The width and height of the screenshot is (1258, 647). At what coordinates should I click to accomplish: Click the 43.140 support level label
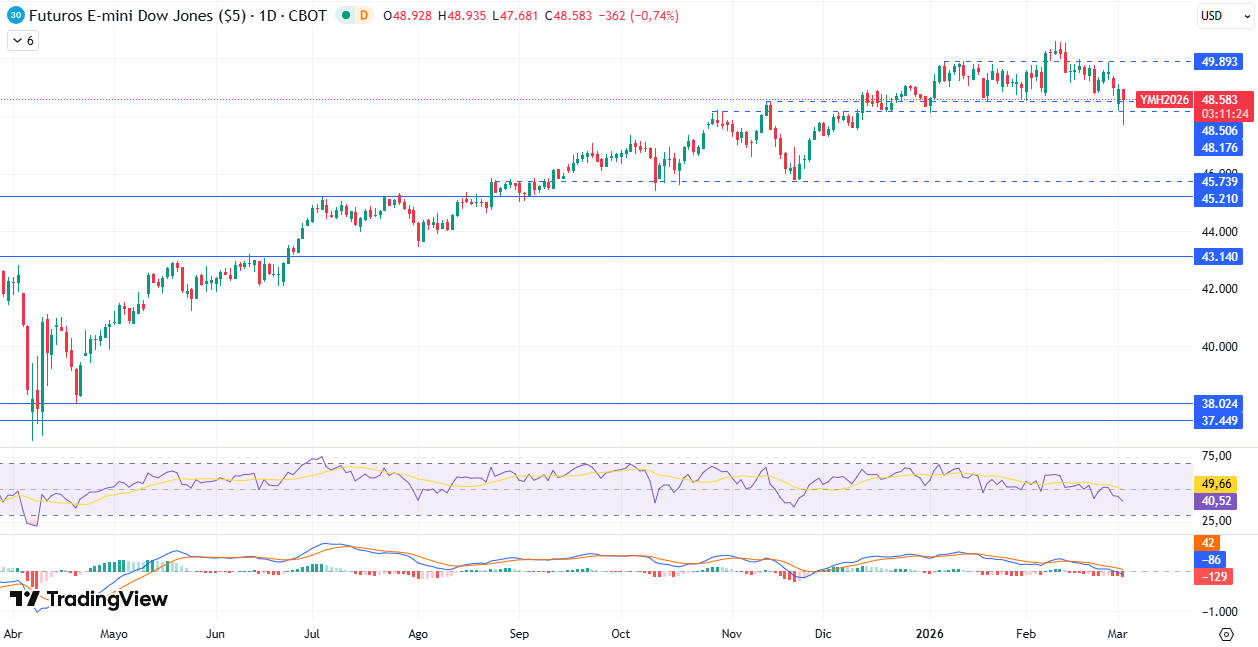pyautogui.click(x=1220, y=257)
